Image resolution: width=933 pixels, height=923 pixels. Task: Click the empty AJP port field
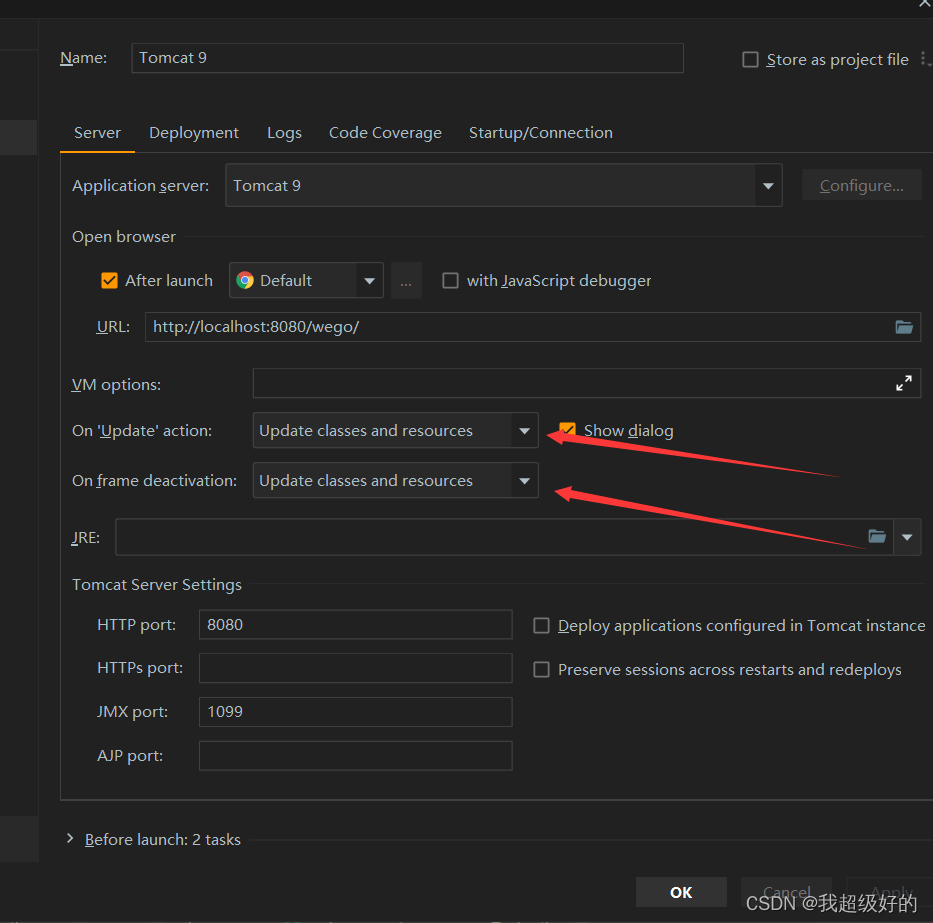(x=356, y=756)
